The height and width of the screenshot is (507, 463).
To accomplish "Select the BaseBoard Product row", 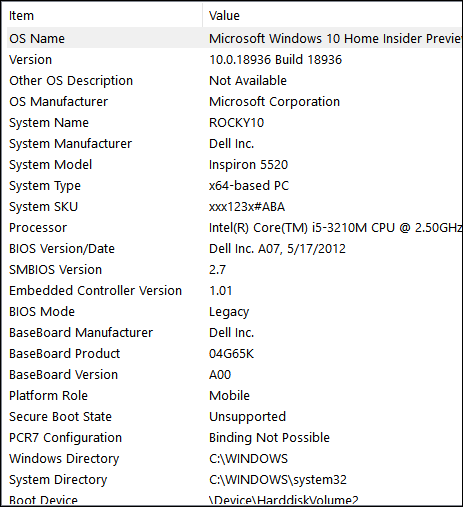I will pos(234,354).
